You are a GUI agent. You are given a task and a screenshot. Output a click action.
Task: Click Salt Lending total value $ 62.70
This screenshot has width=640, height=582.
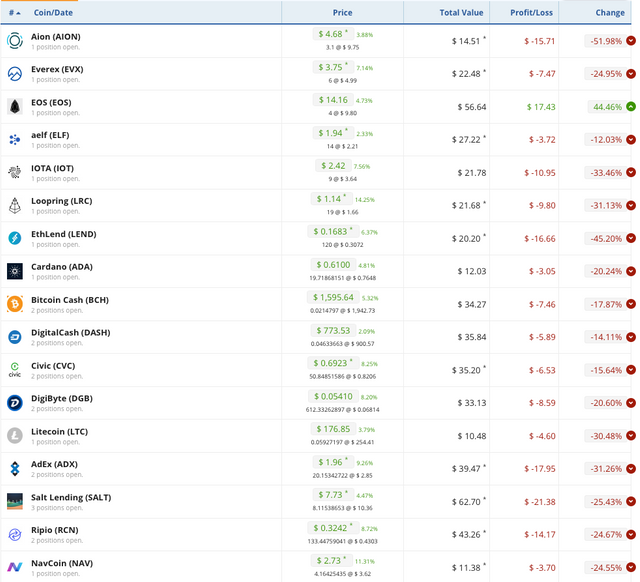[x=469, y=502]
